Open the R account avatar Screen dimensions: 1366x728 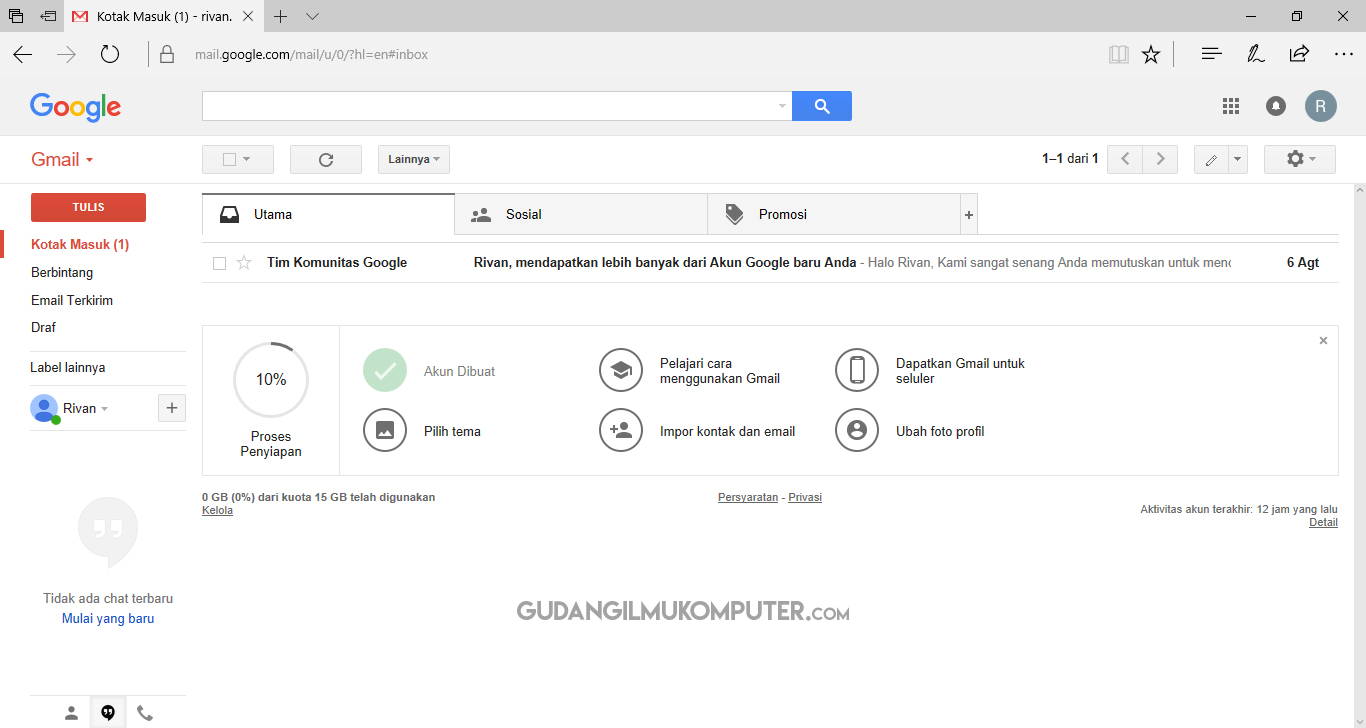1320,106
